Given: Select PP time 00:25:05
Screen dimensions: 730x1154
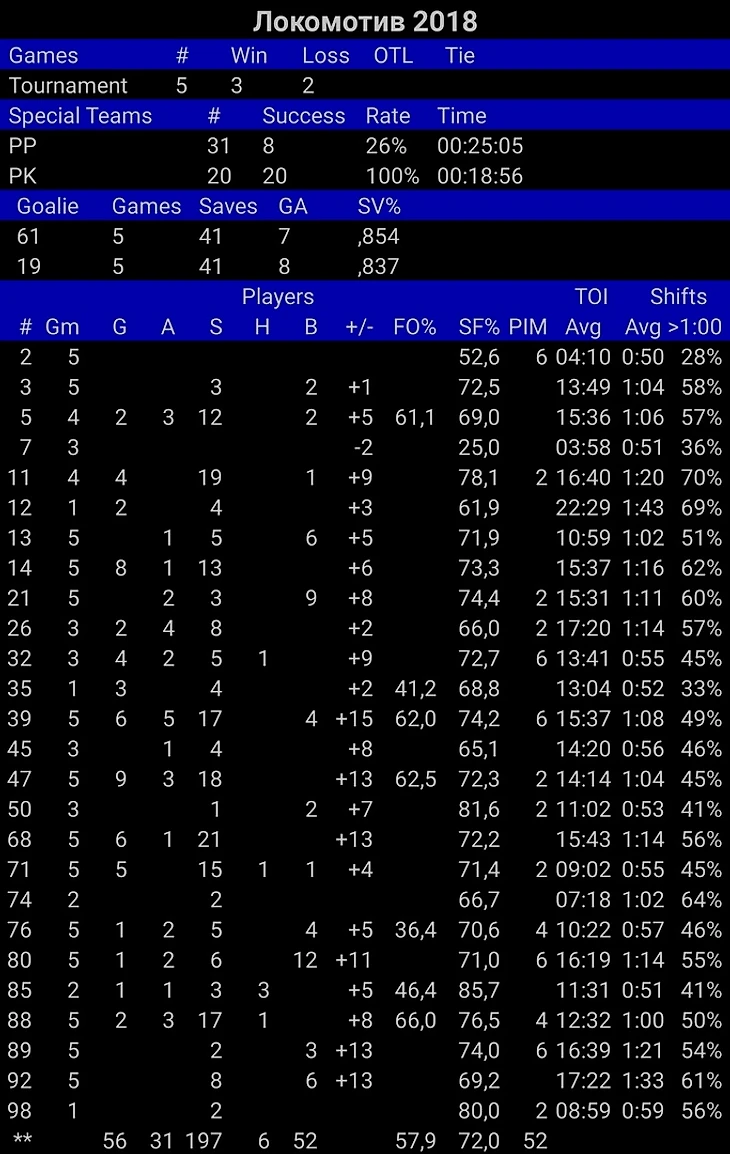Looking at the screenshot, I should click(x=480, y=146).
